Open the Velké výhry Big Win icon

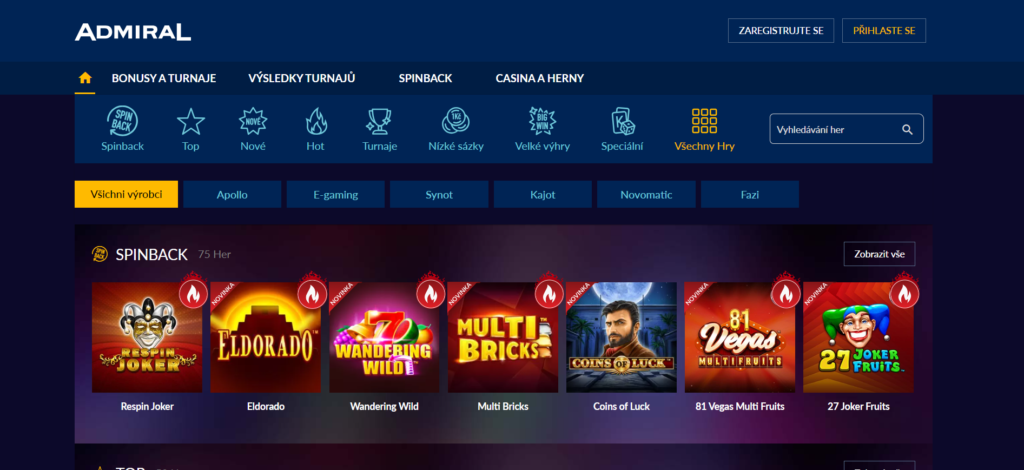[542, 121]
